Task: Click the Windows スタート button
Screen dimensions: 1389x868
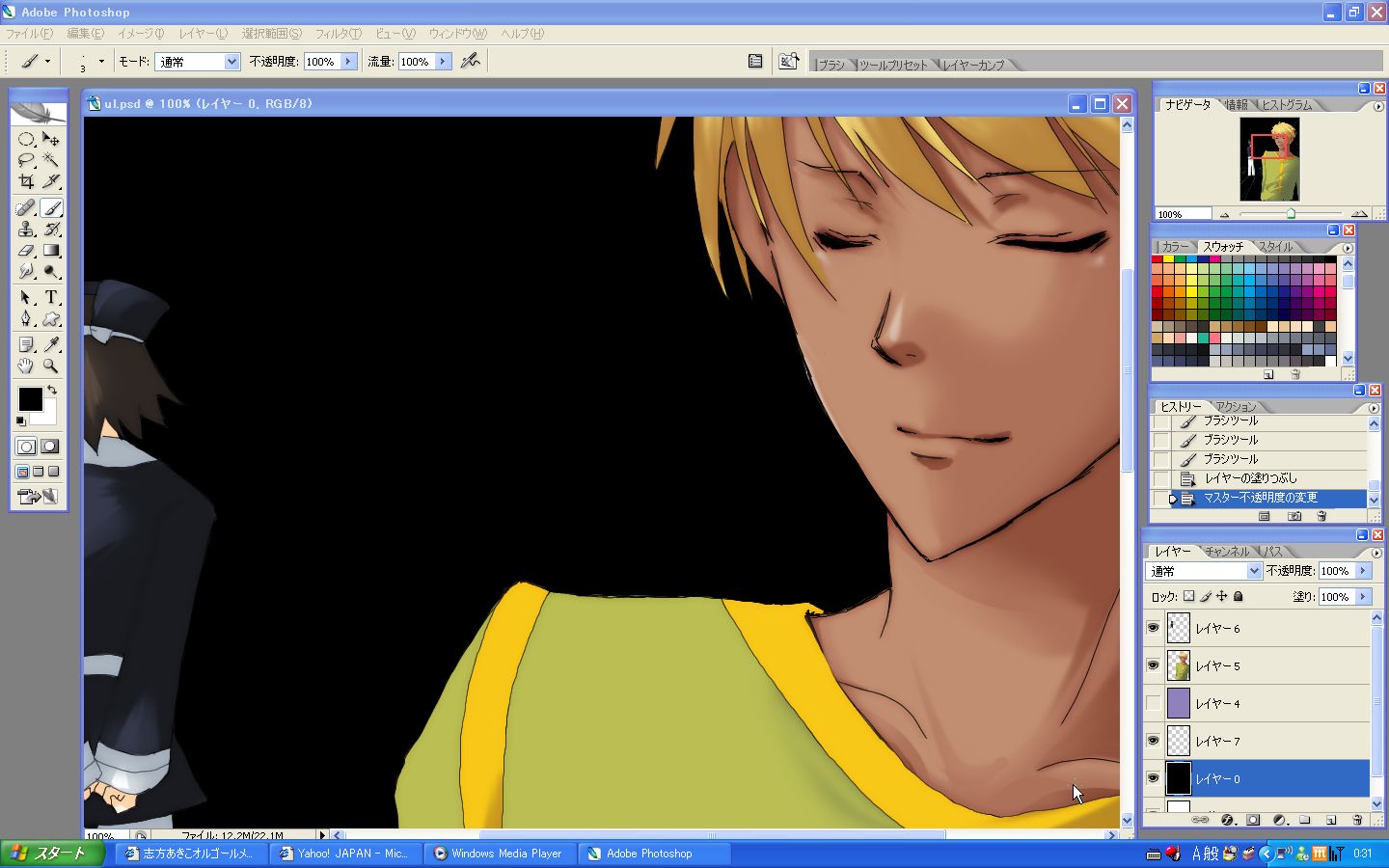Action: (x=52, y=854)
